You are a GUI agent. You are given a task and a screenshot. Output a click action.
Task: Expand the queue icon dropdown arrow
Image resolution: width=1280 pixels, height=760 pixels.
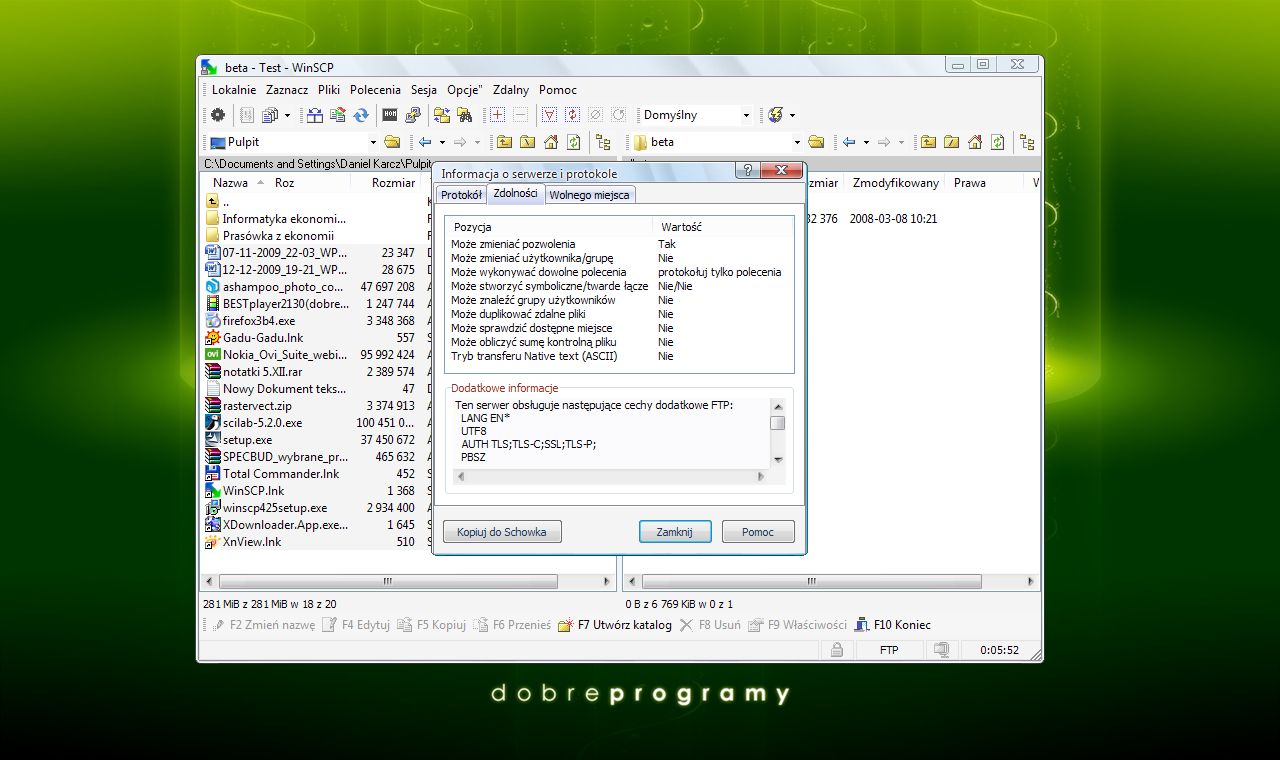[x=287, y=115]
